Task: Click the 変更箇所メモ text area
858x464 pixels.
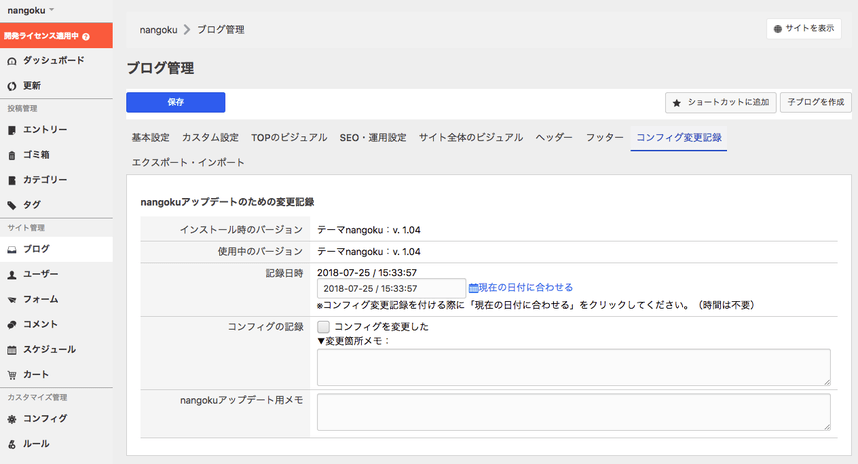Action: click(573, 367)
